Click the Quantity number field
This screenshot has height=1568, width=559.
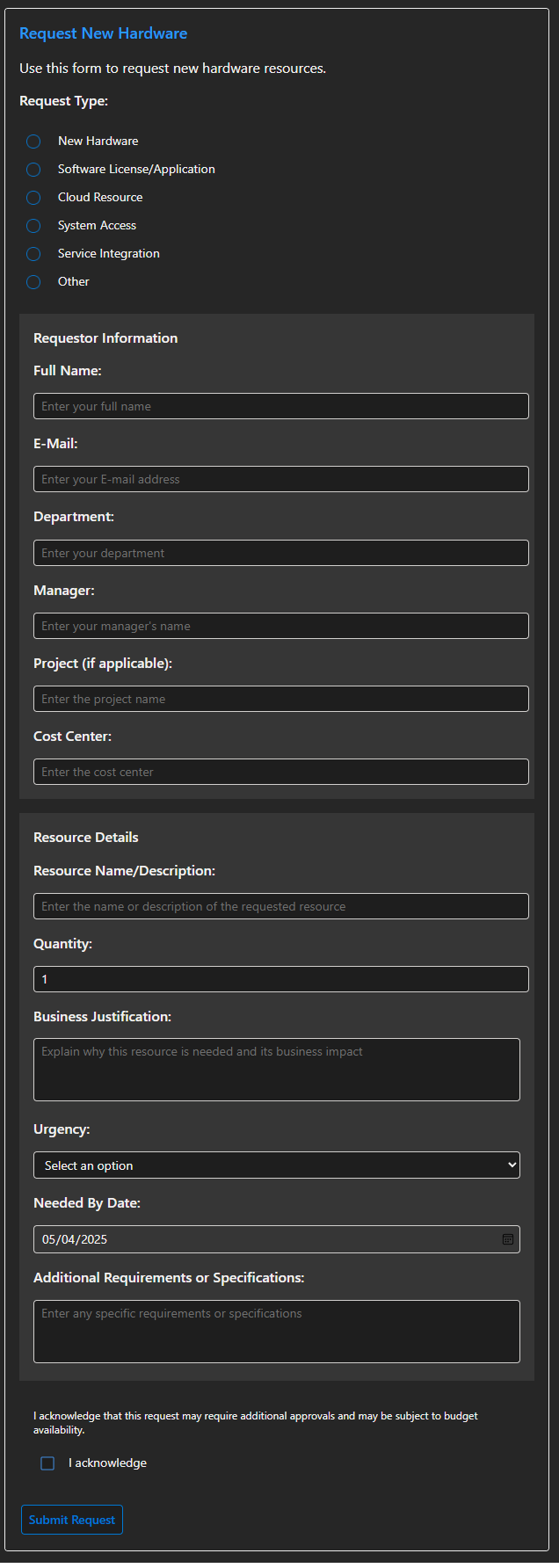click(281, 979)
